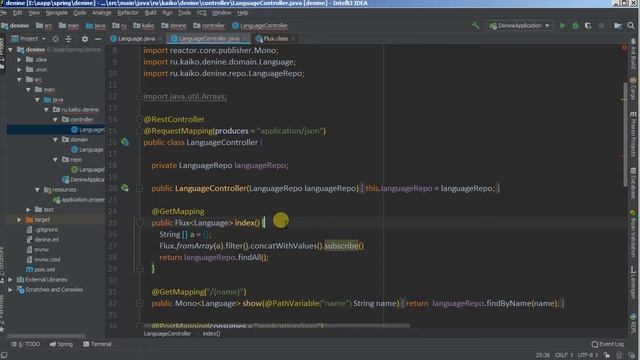Open the Spring tool window

[61, 344]
